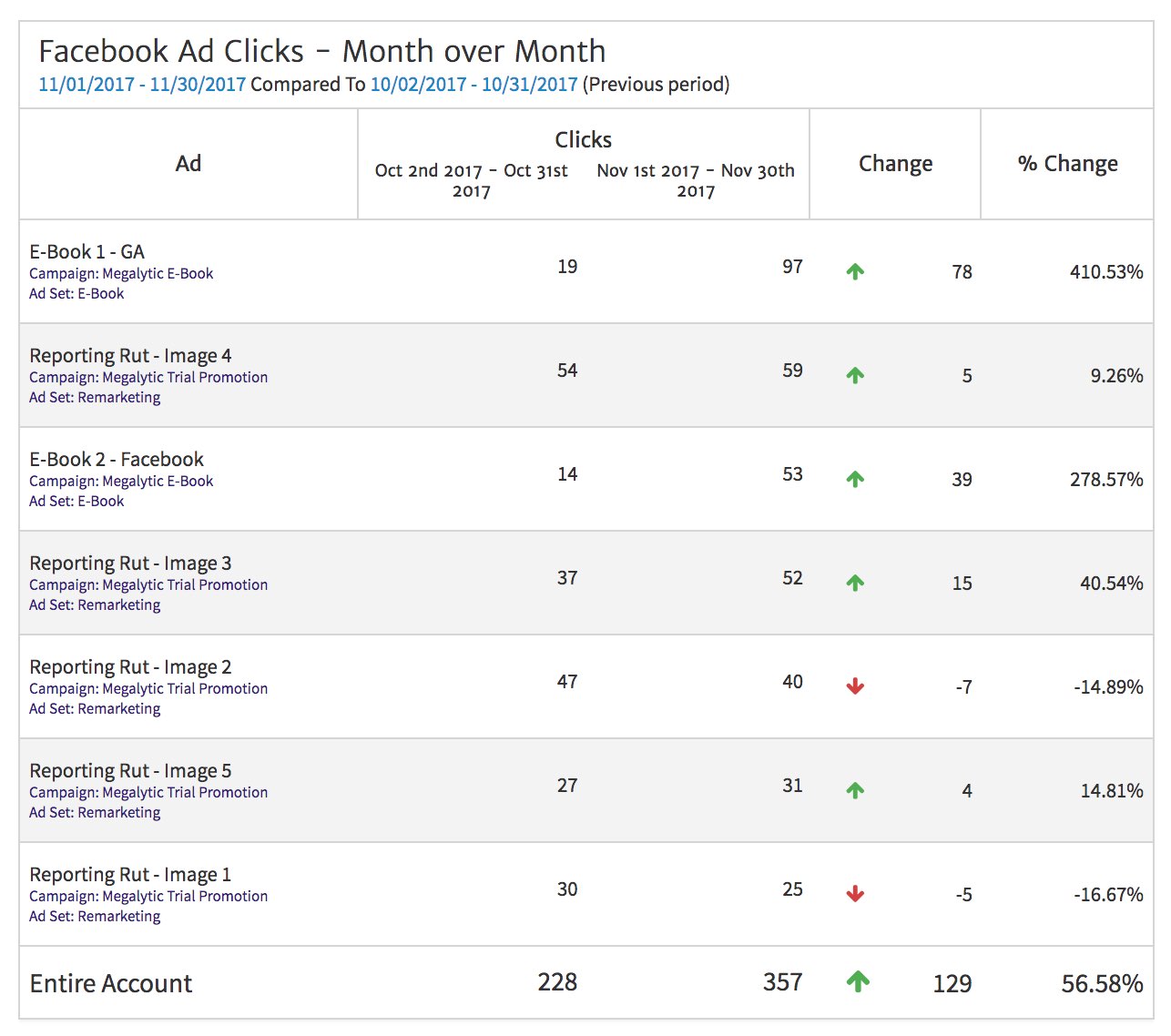Viewport: 1171px width, 1036px height.
Task: Click the green up arrow in Entire Account row
Action: tap(858, 981)
